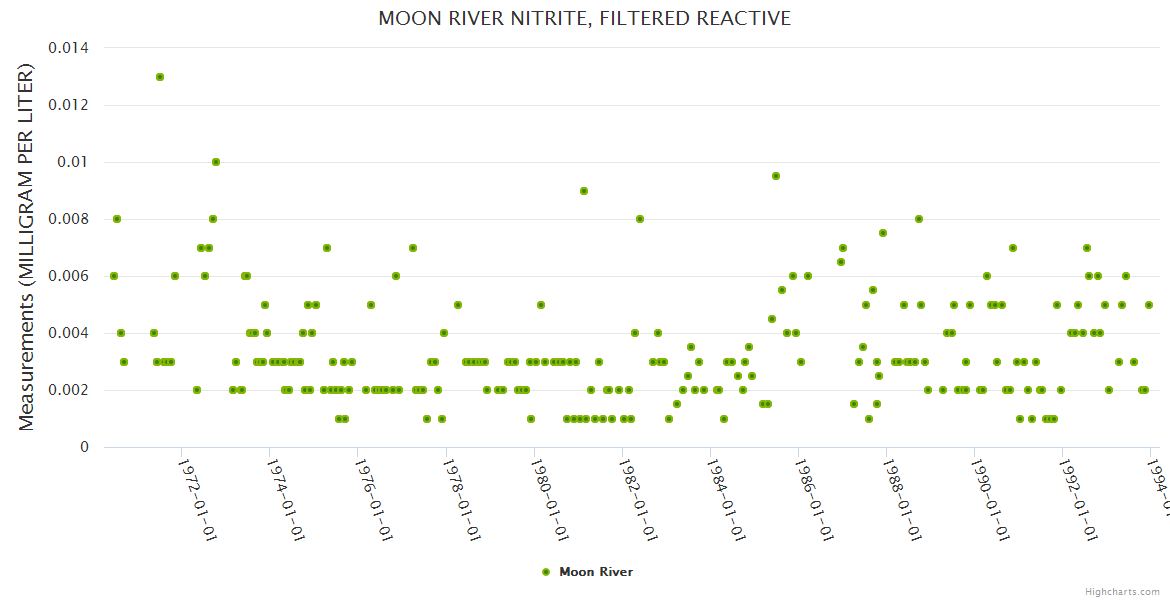
Task: Click the 0.014 y-axis tick label
Action: [x=67, y=48]
